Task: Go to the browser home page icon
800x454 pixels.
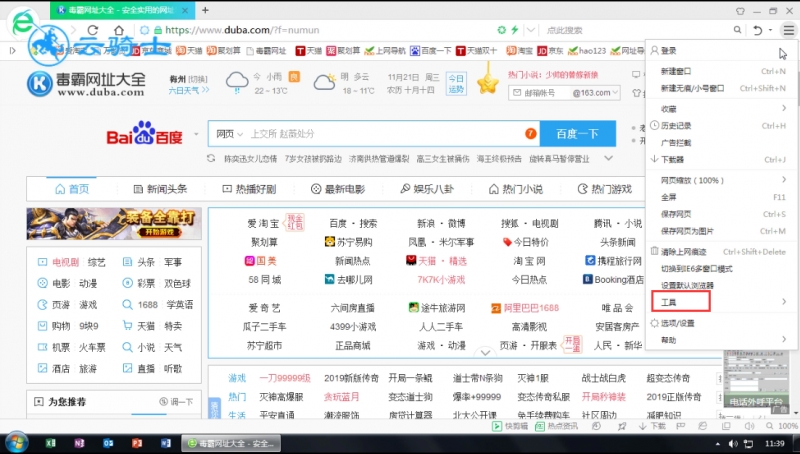Action: pos(118,30)
